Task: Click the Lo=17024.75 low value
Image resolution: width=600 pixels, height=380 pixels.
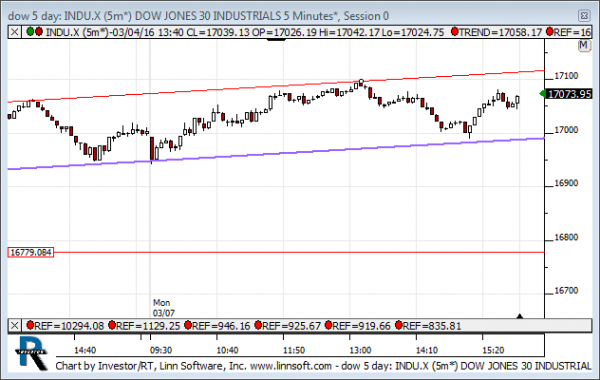Action: [x=413, y=32]
